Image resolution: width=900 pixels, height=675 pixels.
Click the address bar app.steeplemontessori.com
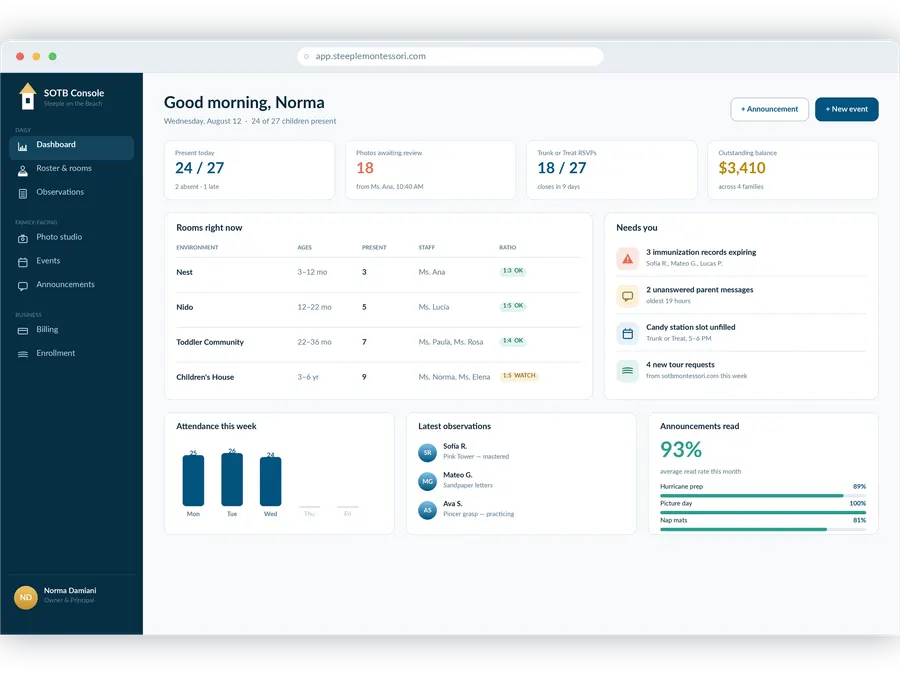pyautogui.click(x=450, y=56)
